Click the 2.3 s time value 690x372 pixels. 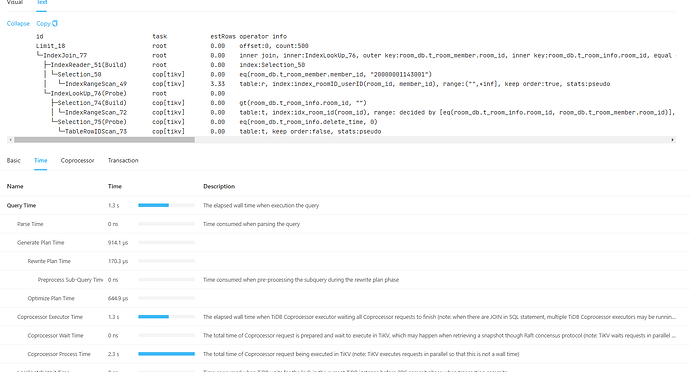click(113, 354)
